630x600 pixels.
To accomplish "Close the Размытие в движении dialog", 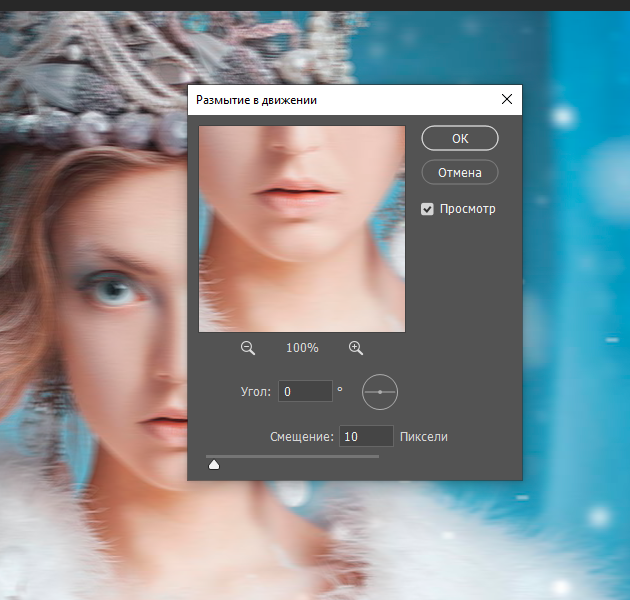I will coord(507,100).
